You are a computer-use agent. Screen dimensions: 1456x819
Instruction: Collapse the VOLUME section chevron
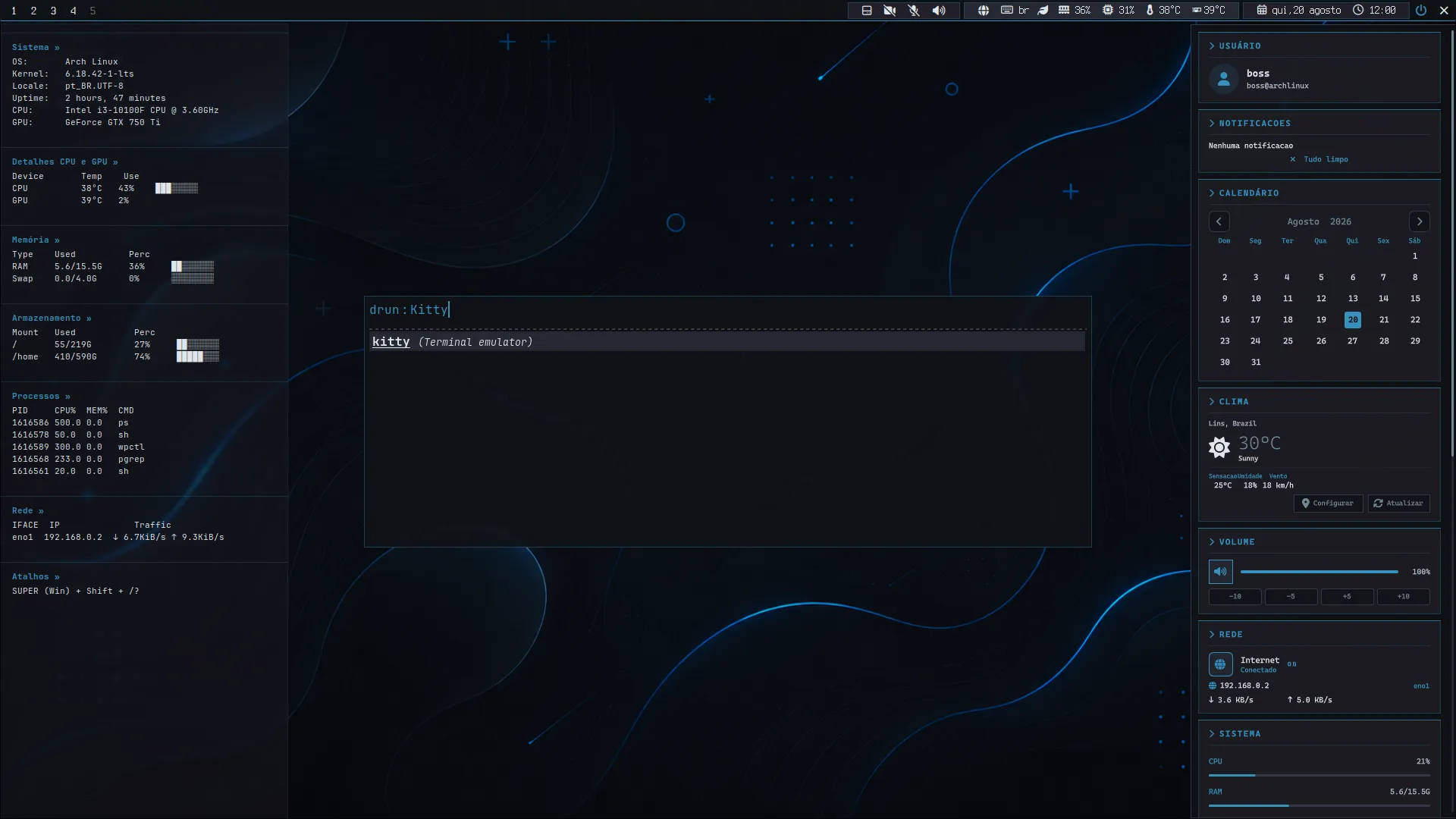(x=1212, y=542)
